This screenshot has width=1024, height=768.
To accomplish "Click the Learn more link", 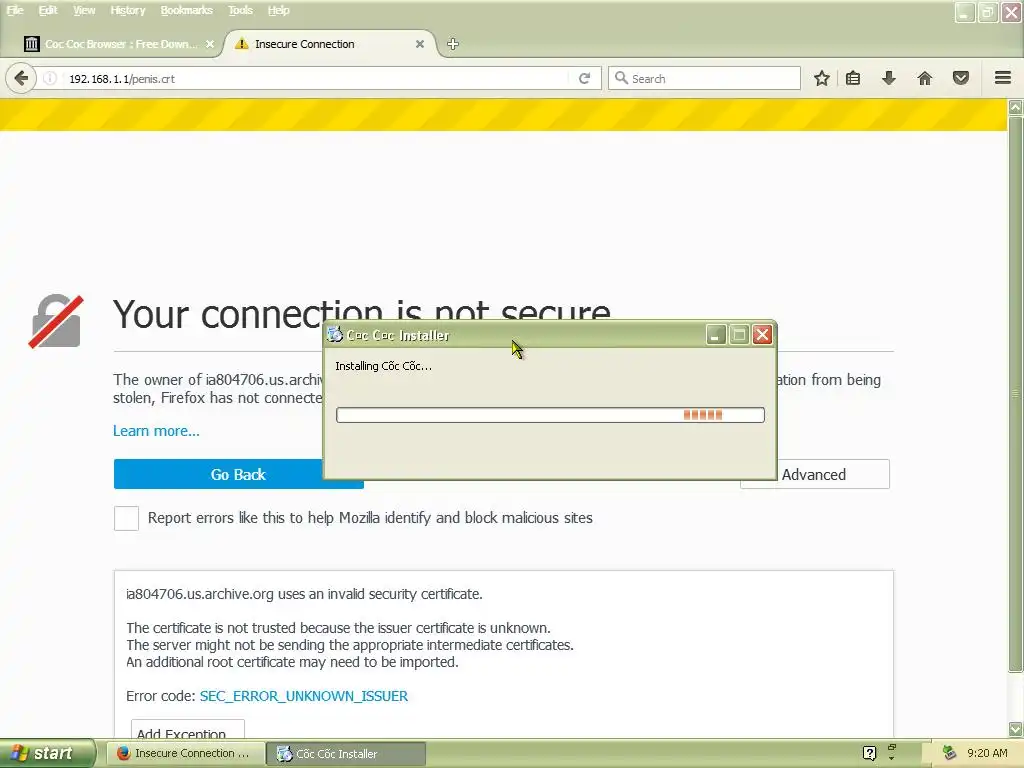I will tap(156, 431).
